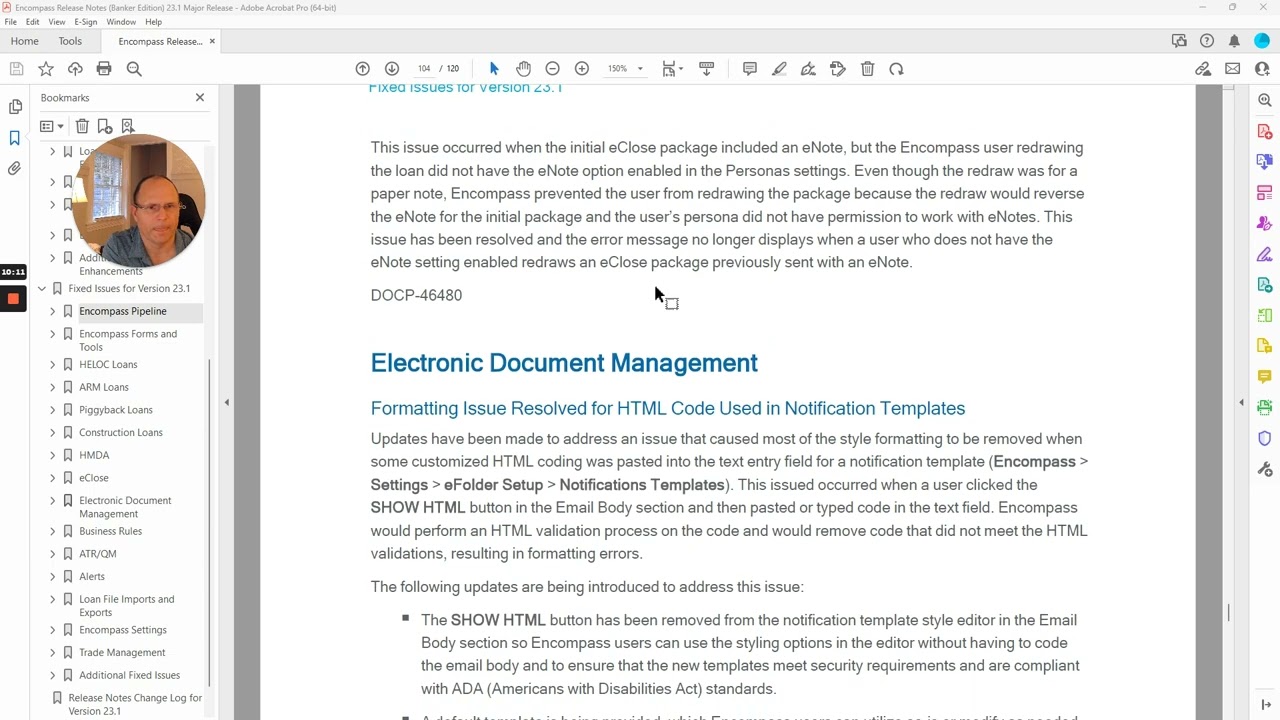This screenshot has width=1280, height=720.
Task: Open the View menu
Action: point(57,22)
